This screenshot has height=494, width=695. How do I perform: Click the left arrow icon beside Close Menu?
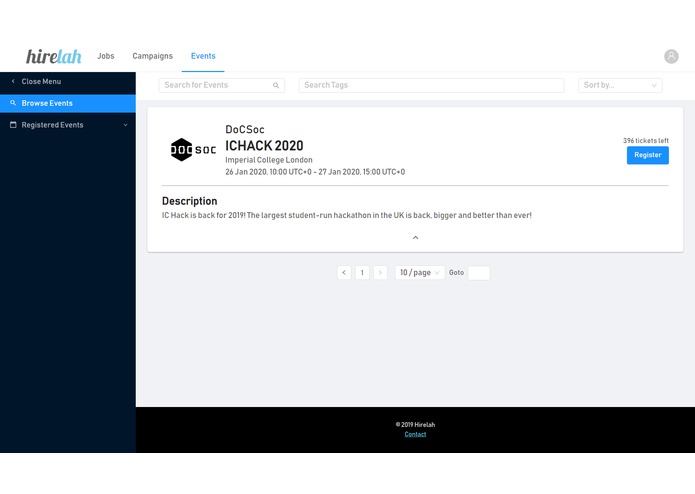(x=13, y=82)
